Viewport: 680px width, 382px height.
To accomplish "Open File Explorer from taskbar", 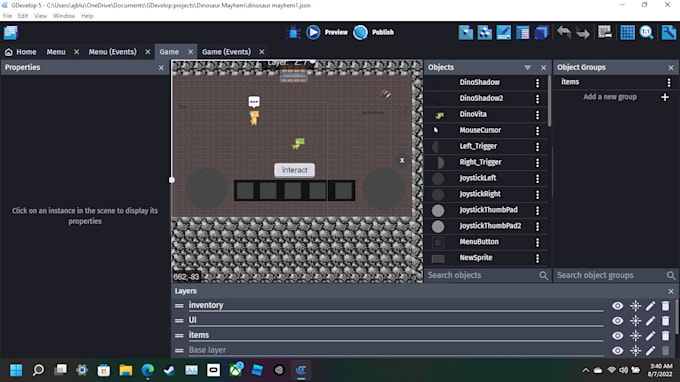I will click(126, 370).
